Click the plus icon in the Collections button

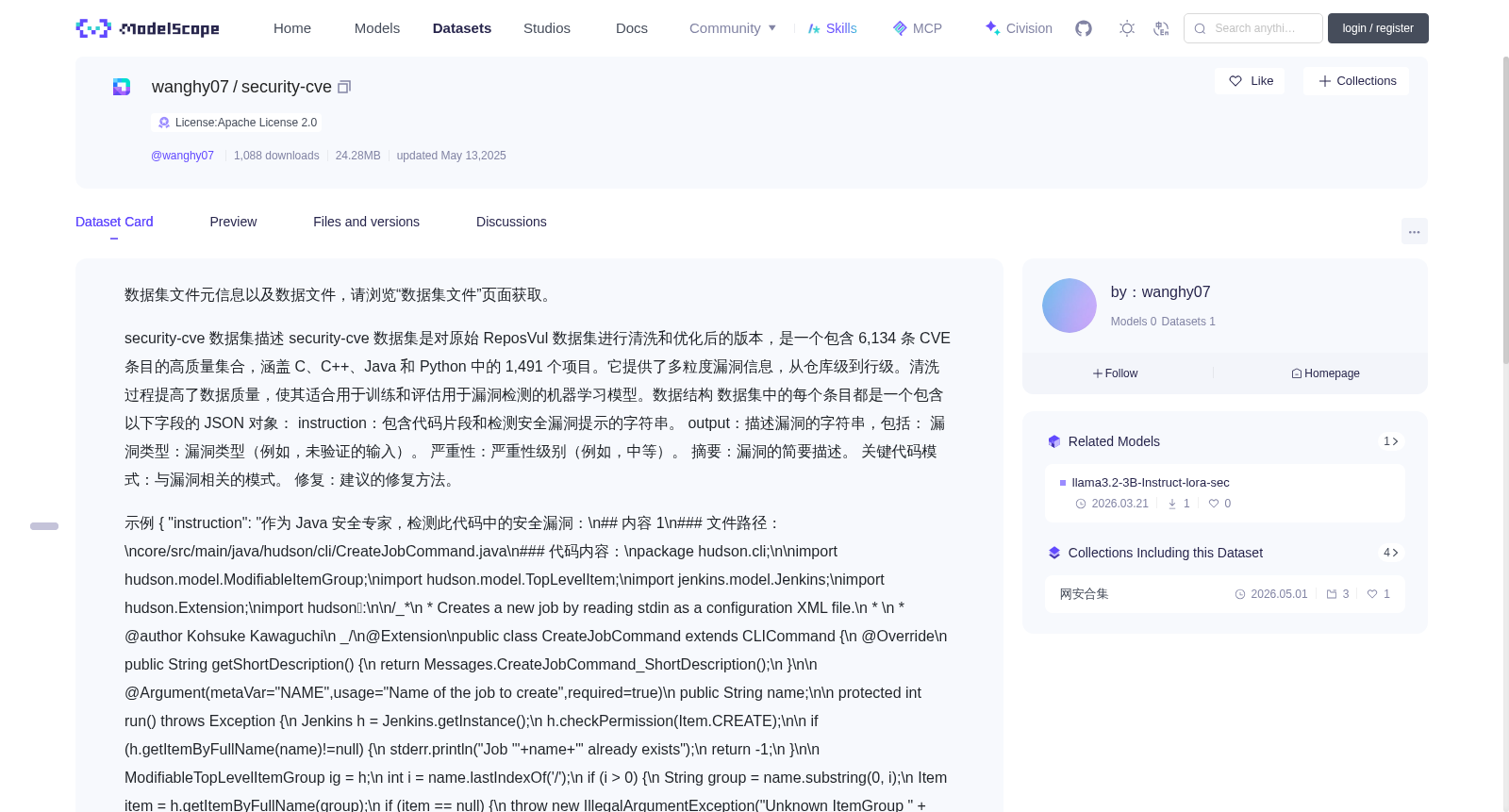1325,81
